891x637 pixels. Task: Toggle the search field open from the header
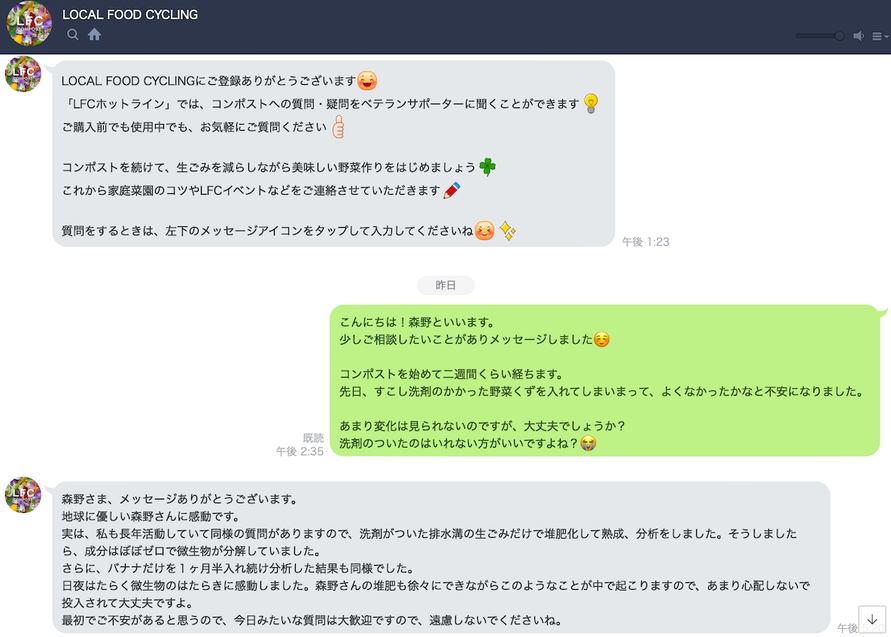(72, 34)
